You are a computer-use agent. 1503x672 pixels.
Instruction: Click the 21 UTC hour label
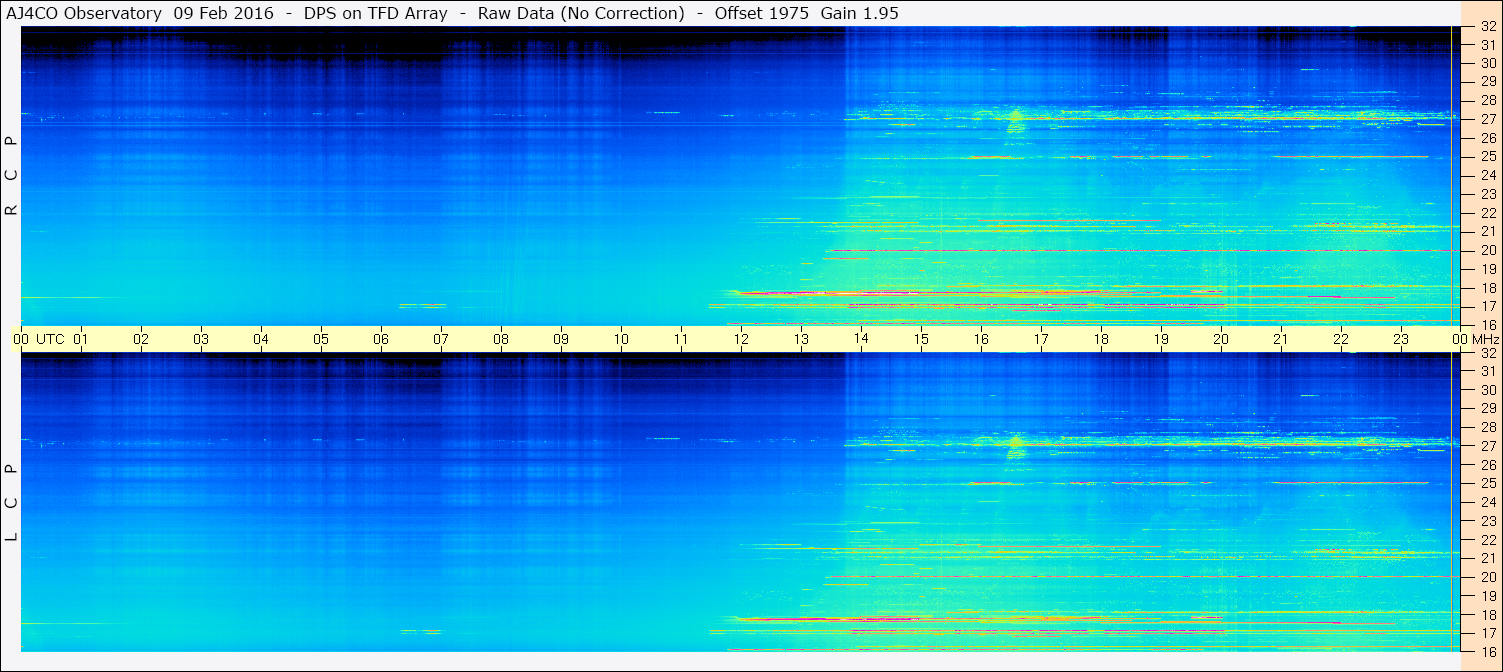[1281, 339]
